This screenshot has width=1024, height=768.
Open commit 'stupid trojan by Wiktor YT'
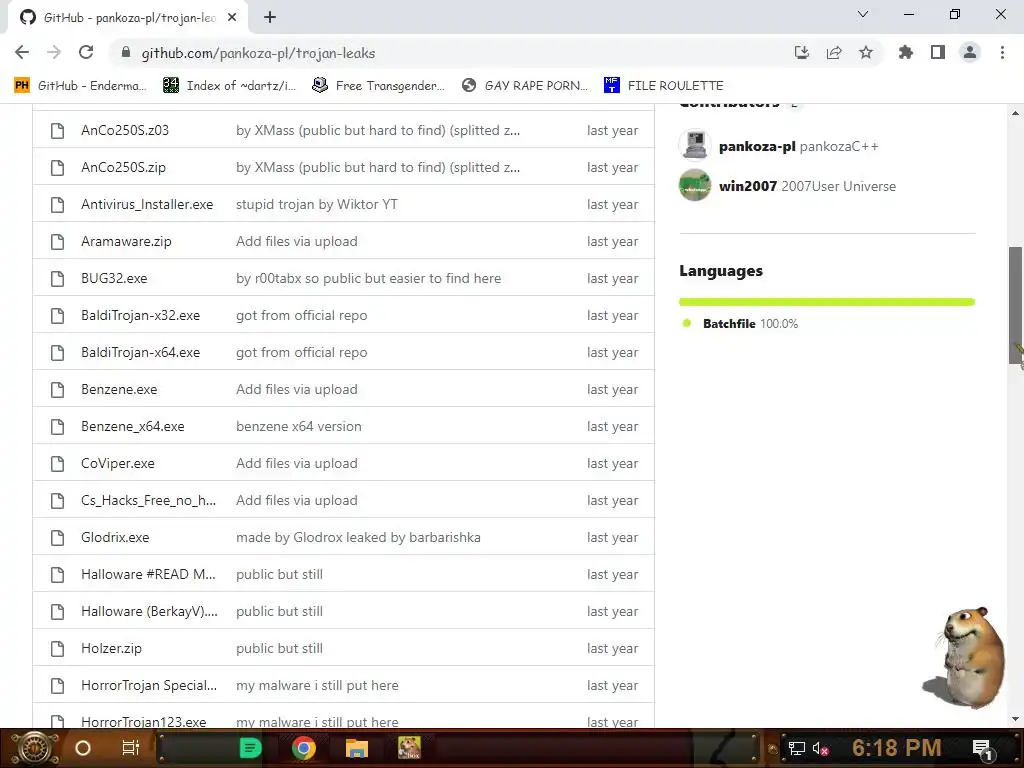317,204
